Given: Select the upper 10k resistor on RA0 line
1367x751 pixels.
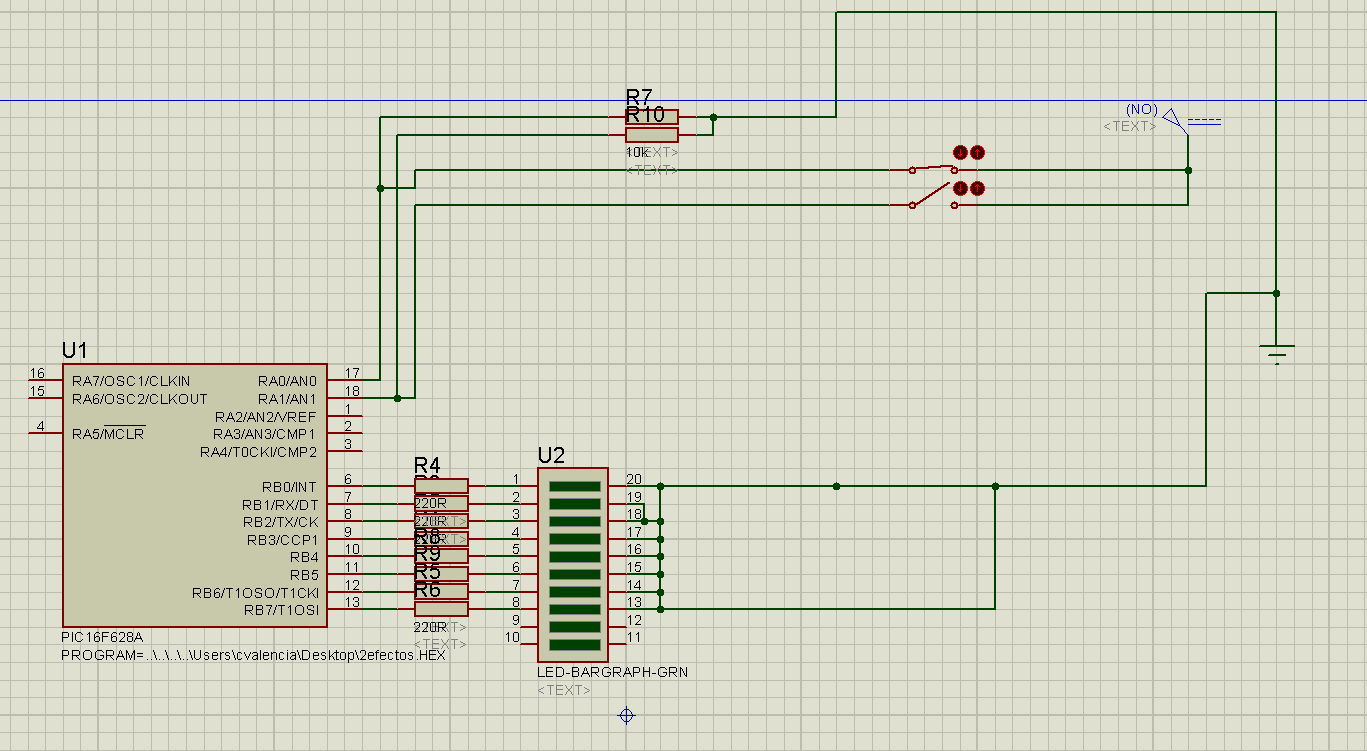Looking at the screenshot, I should click(651, 117).
